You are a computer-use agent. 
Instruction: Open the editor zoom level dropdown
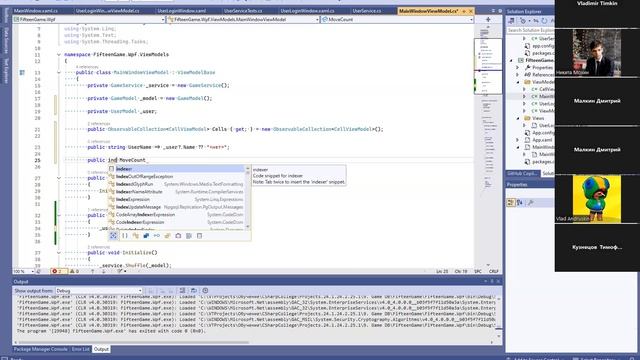click(24, 271)
